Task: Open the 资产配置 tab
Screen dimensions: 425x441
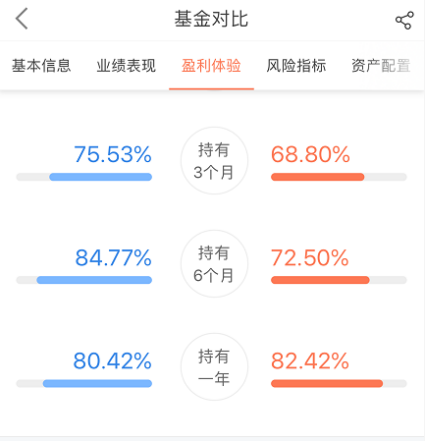Action: pyautogui.click(x=381, y=66)
